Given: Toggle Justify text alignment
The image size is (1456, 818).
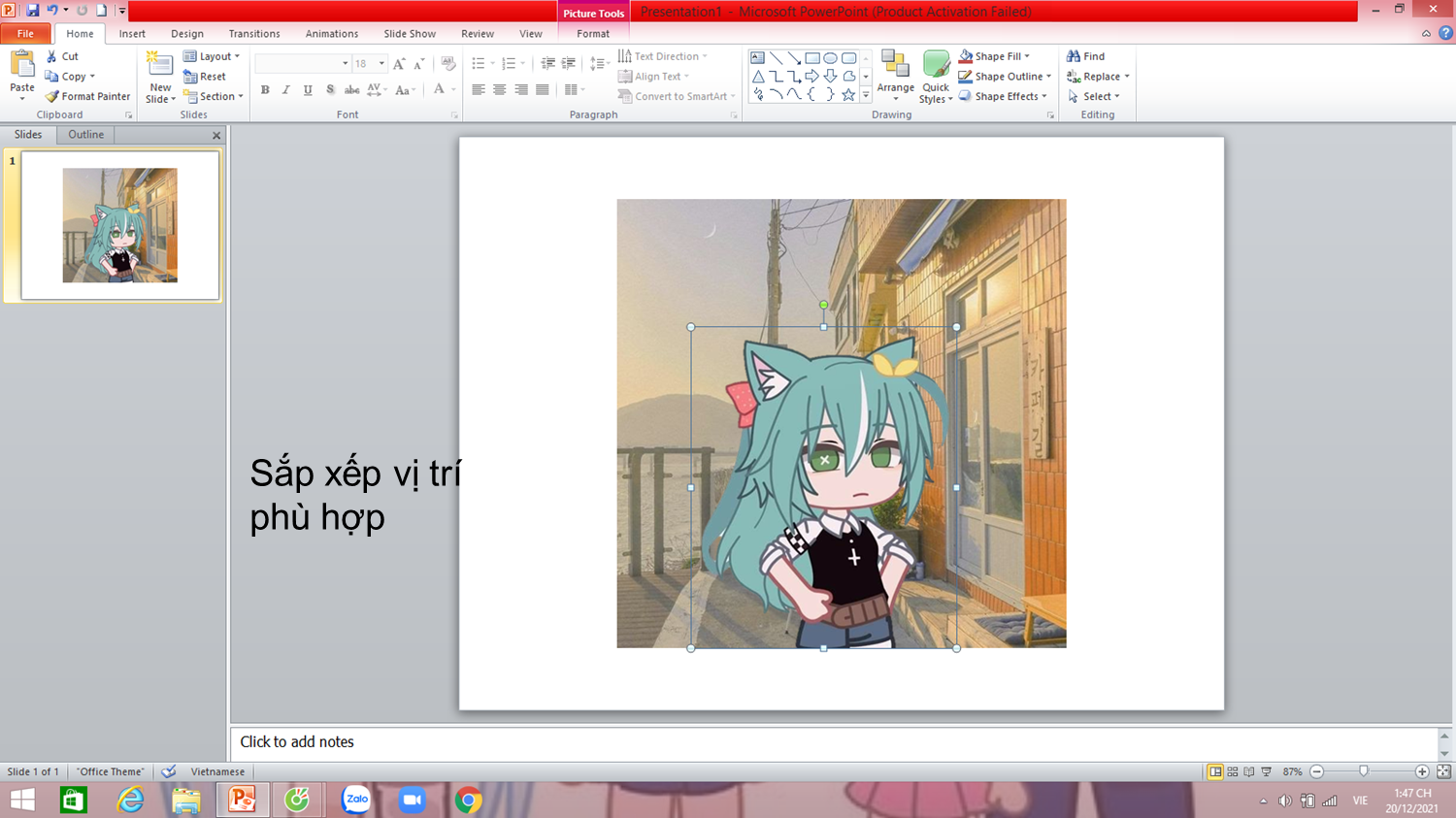Looking at the screenshot, I should (x=543, y=90).
